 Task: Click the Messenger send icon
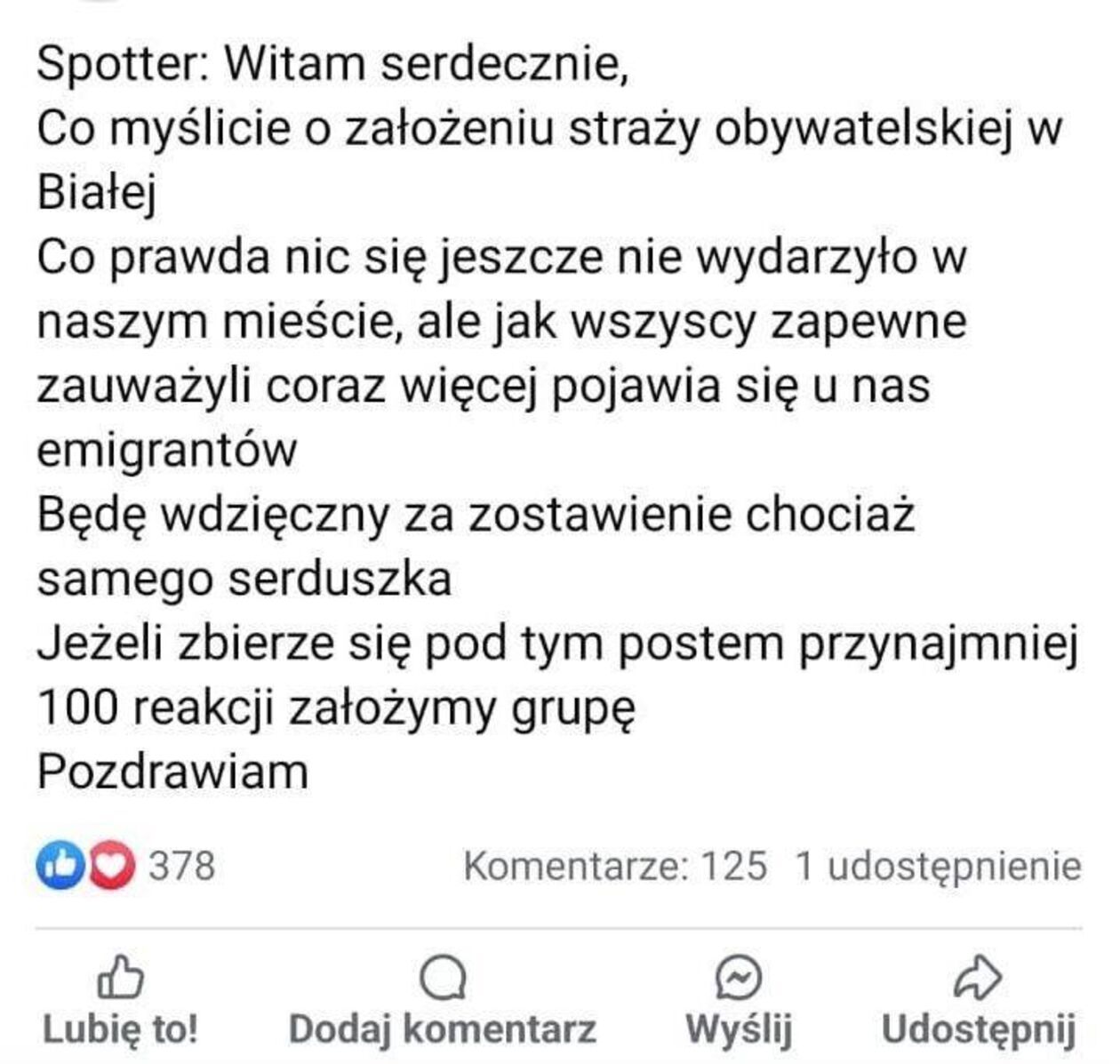click(738, 979)
